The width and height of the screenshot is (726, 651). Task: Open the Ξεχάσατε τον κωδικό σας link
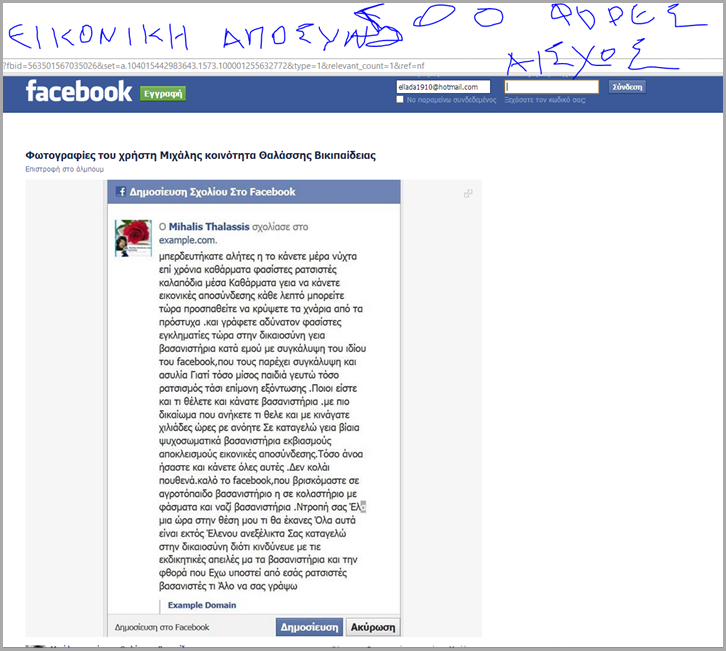(544, 100)
